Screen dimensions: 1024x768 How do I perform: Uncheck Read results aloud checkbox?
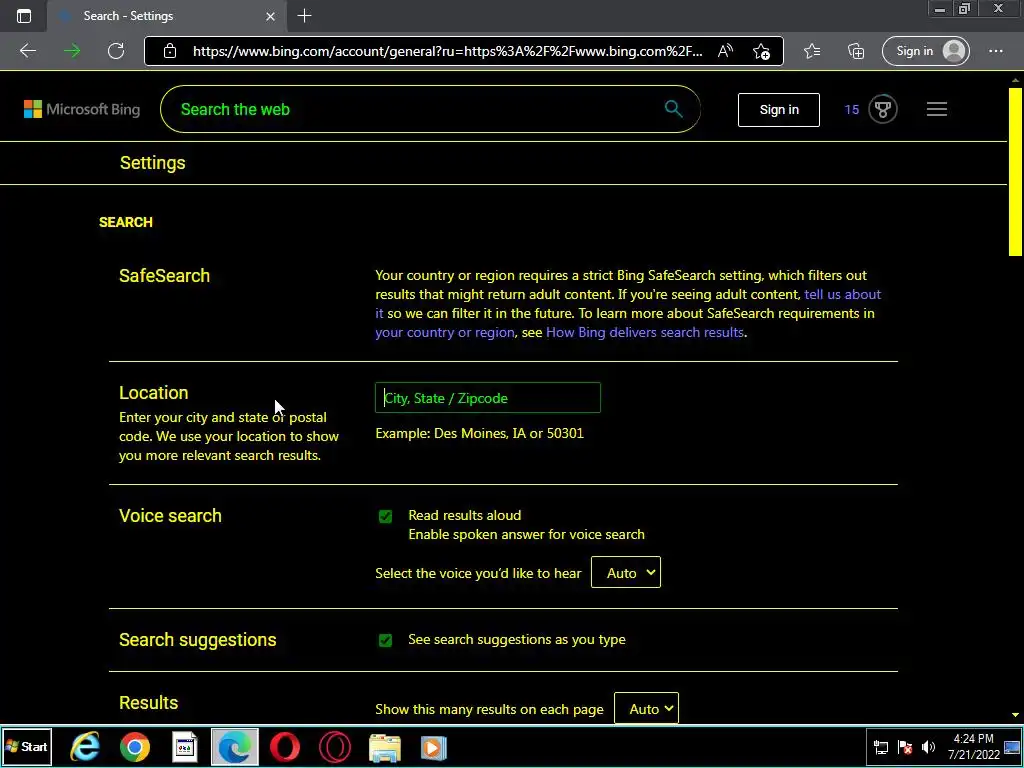tap(385, 517)
